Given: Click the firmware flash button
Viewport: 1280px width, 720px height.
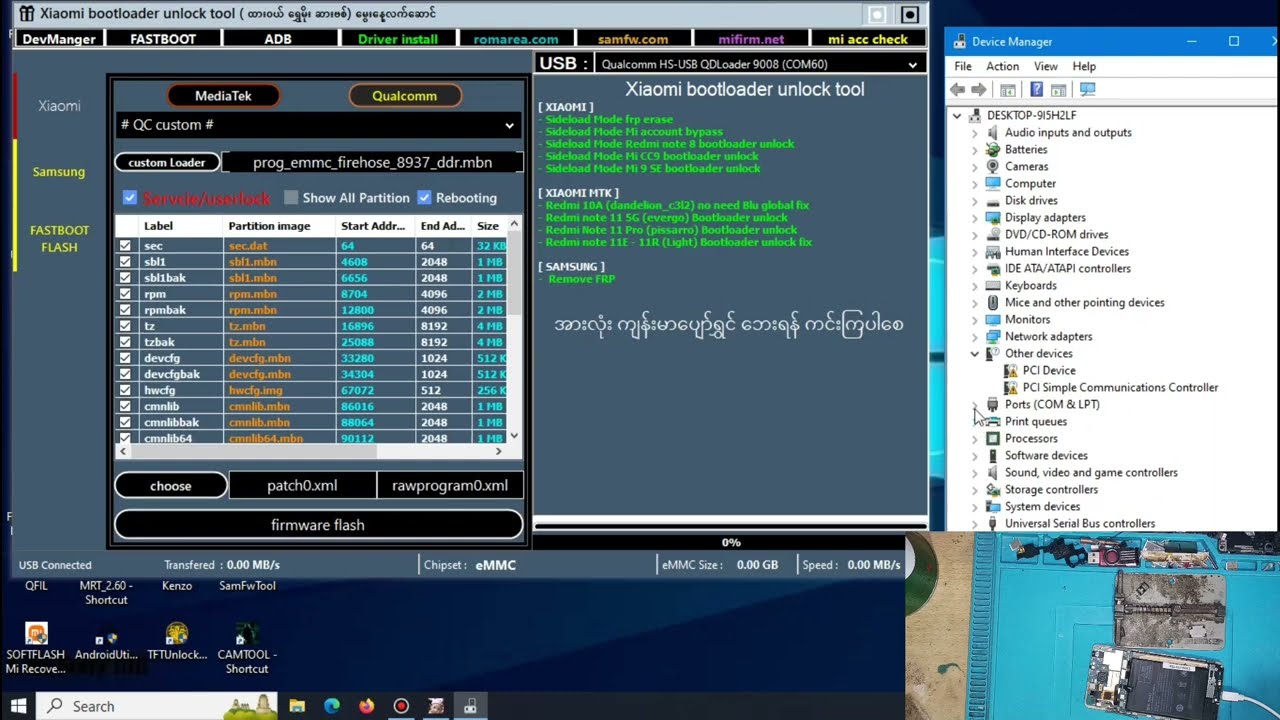Looking at the screenshot, I should pyautogui.click(x=318, y=525).
